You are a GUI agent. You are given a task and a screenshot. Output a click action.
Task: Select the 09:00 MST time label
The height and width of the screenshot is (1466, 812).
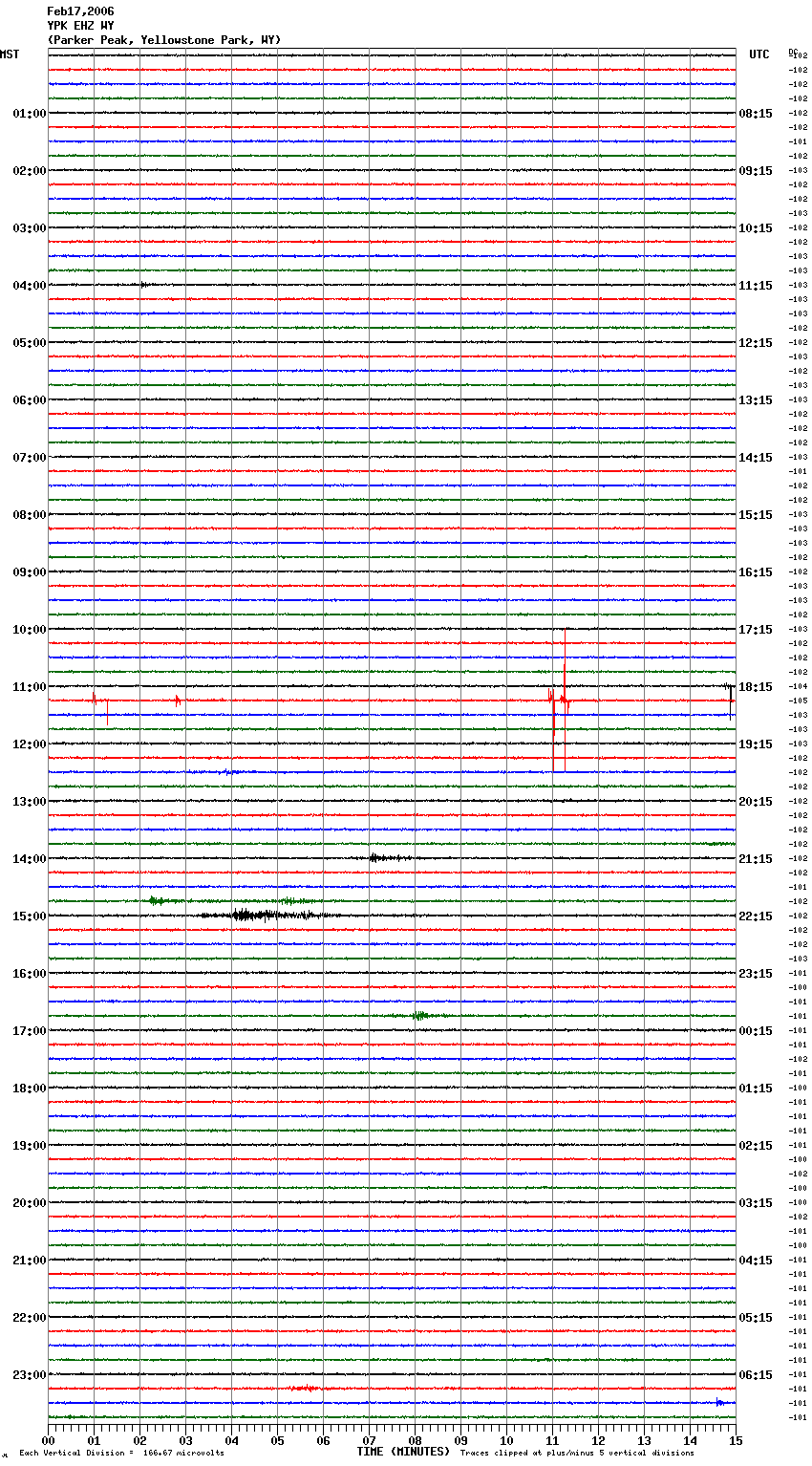[29, 572]
